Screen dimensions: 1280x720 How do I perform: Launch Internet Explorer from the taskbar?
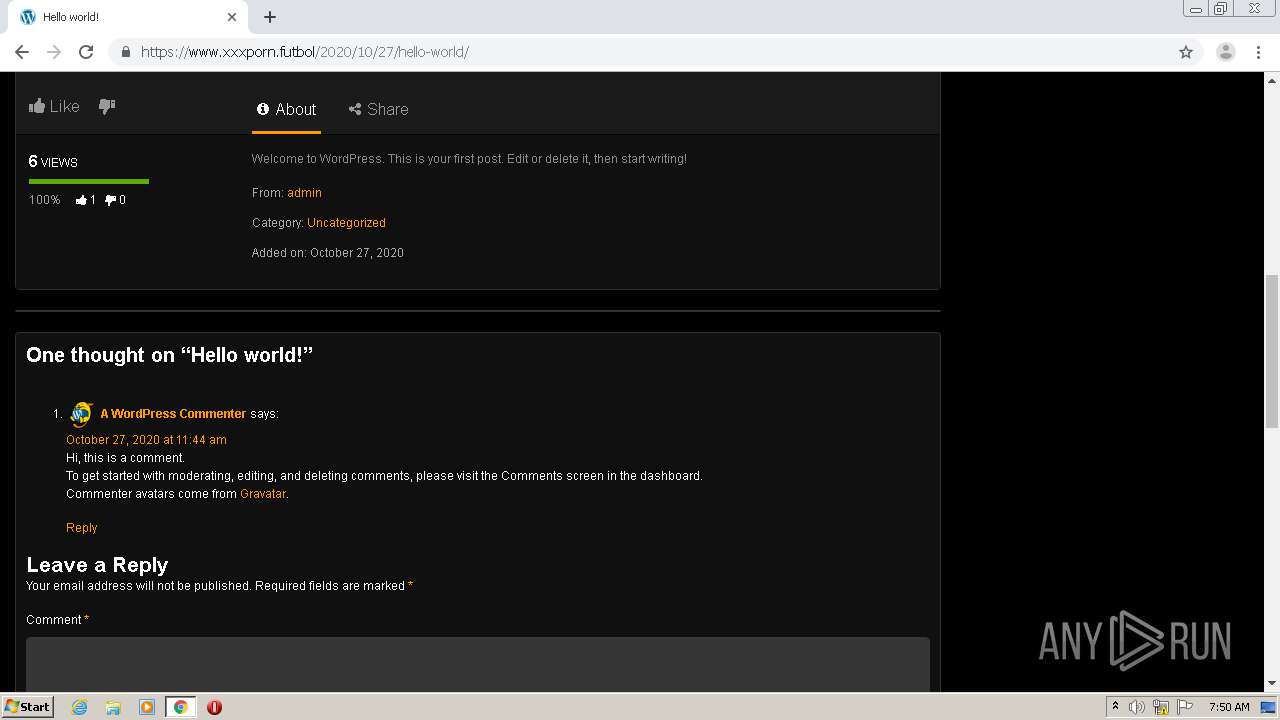coord(79,707)
